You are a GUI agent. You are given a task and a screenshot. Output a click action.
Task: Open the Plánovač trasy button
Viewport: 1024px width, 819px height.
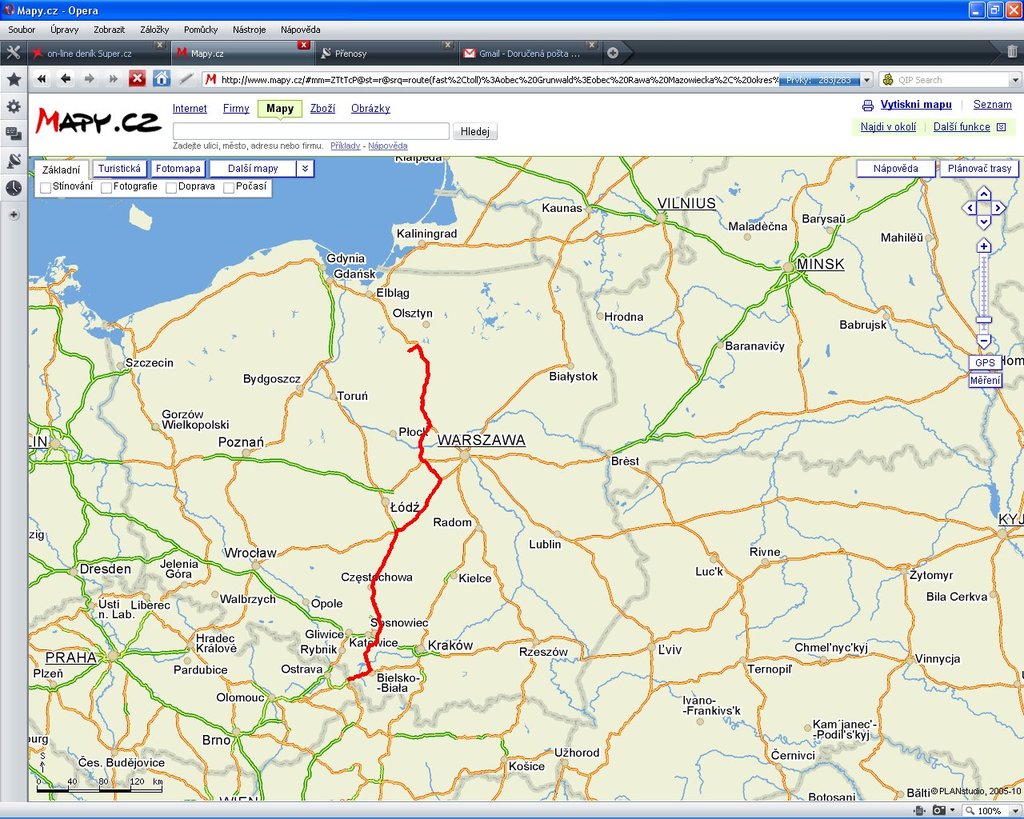coord(979,169)
